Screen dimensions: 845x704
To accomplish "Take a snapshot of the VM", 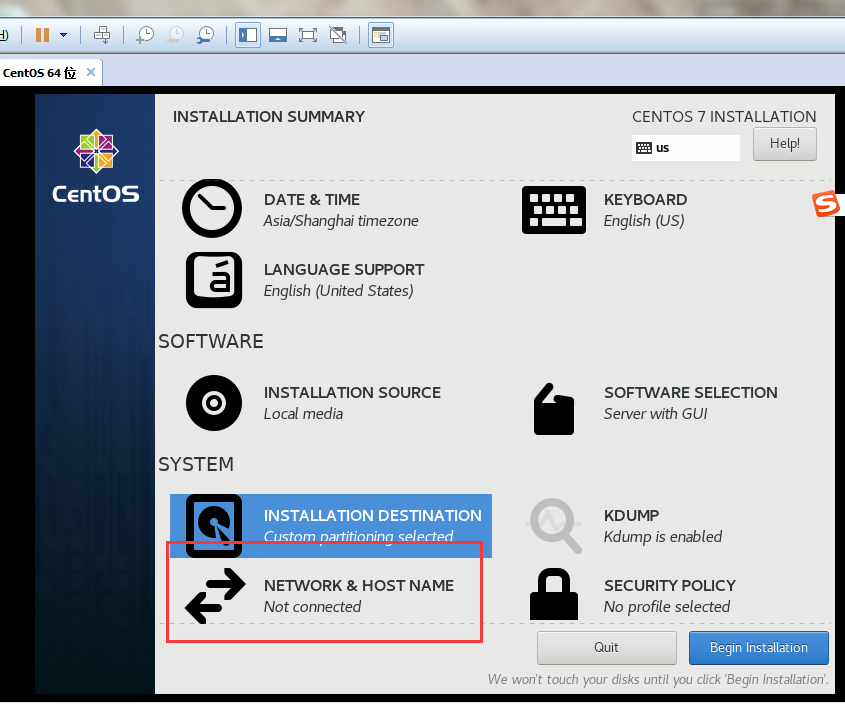I will click(x=145, y=35).
